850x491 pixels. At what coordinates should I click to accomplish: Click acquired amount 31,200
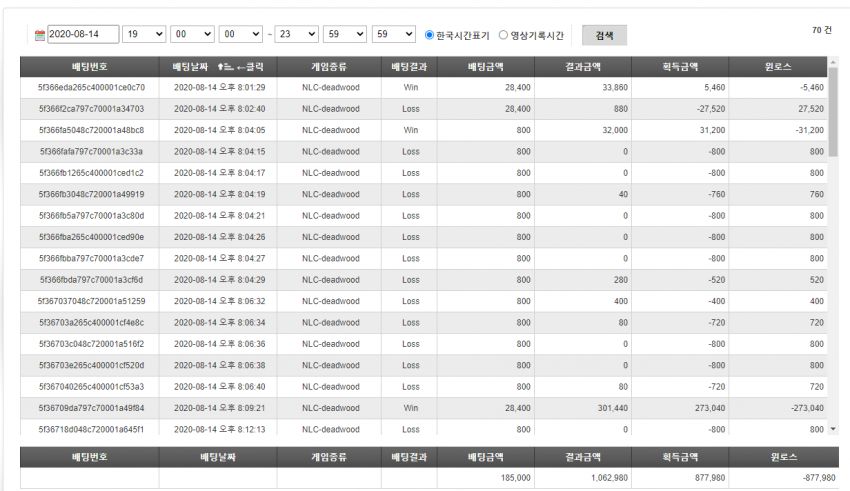tap(712, 130)
